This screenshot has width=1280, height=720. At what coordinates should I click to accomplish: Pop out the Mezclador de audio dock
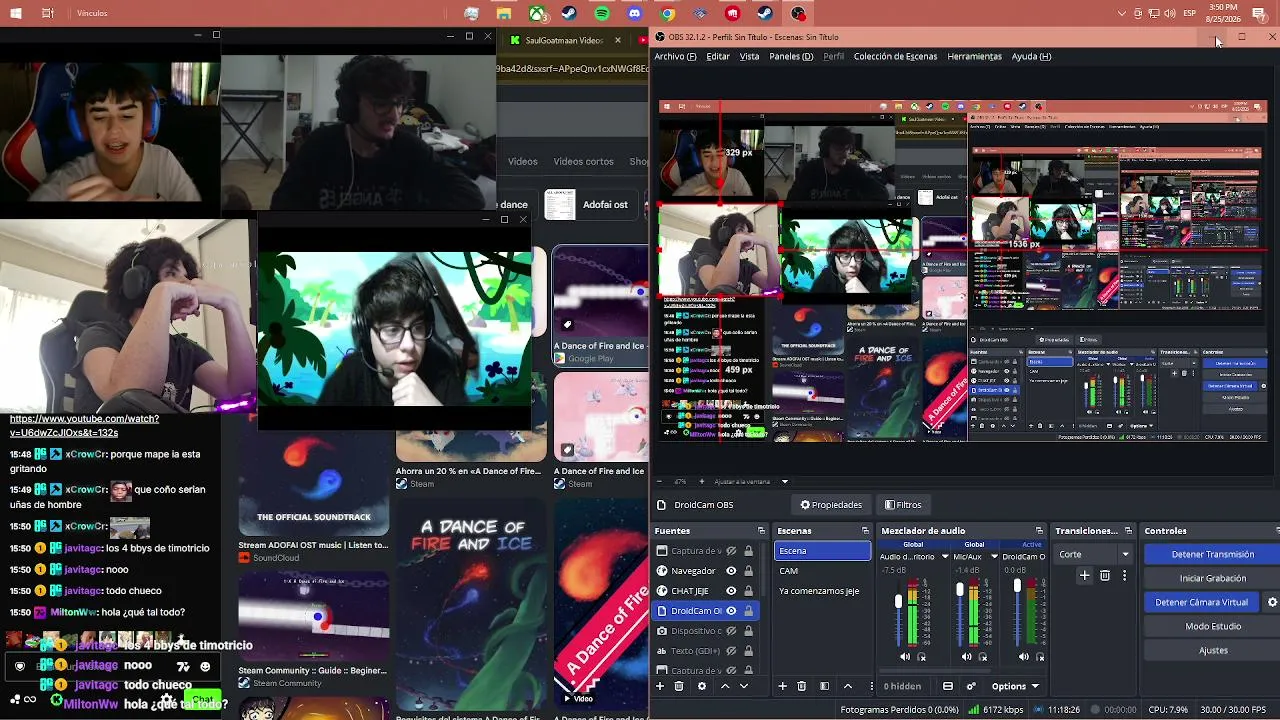[1039, 531]
